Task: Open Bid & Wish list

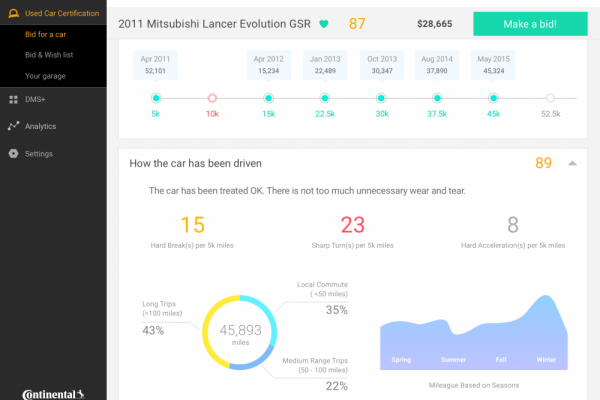Action: tap(49, 55)
